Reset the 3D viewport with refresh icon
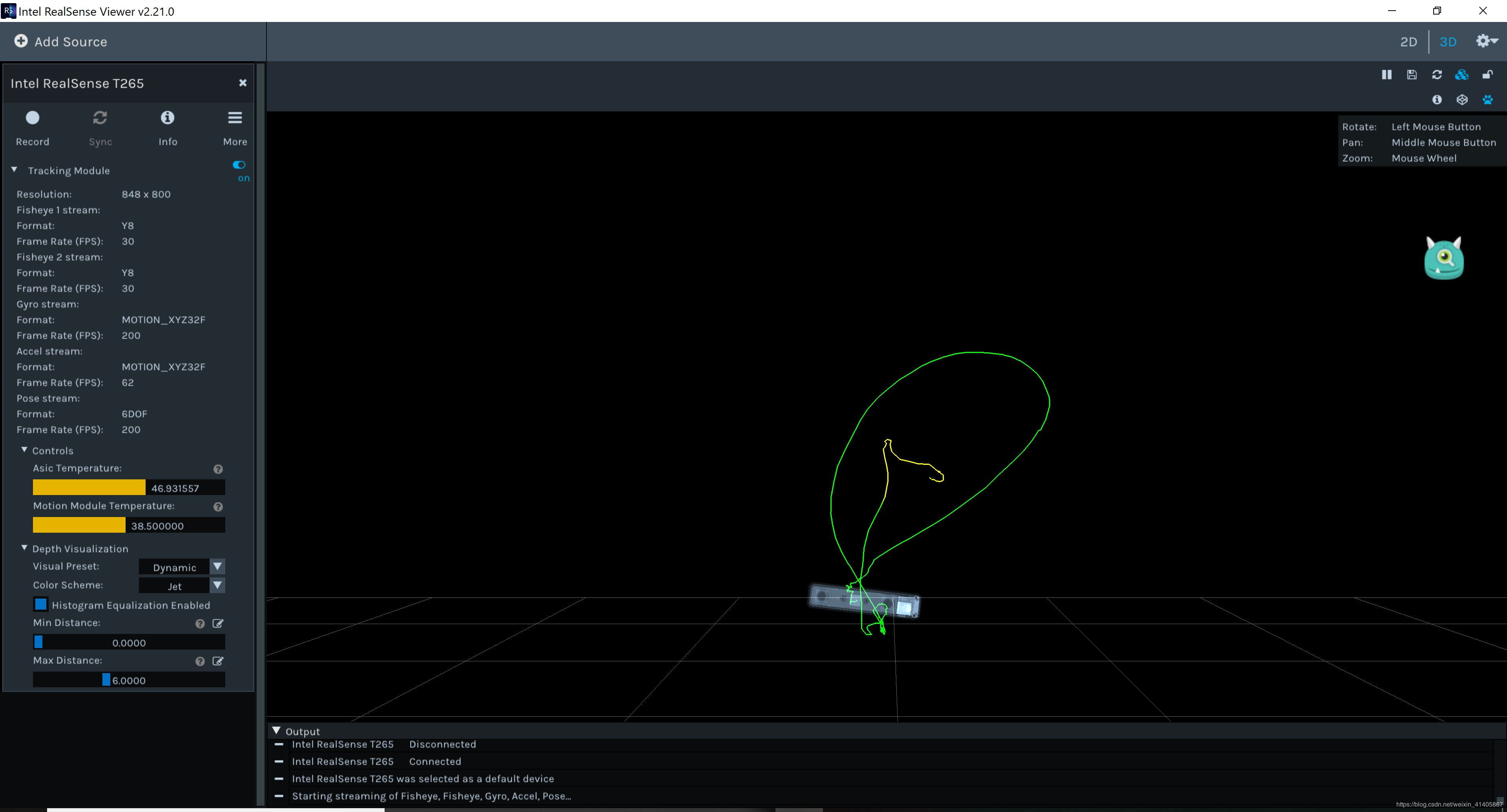This screenshot has width=1507, height=812. click(x=1437, y=75)
